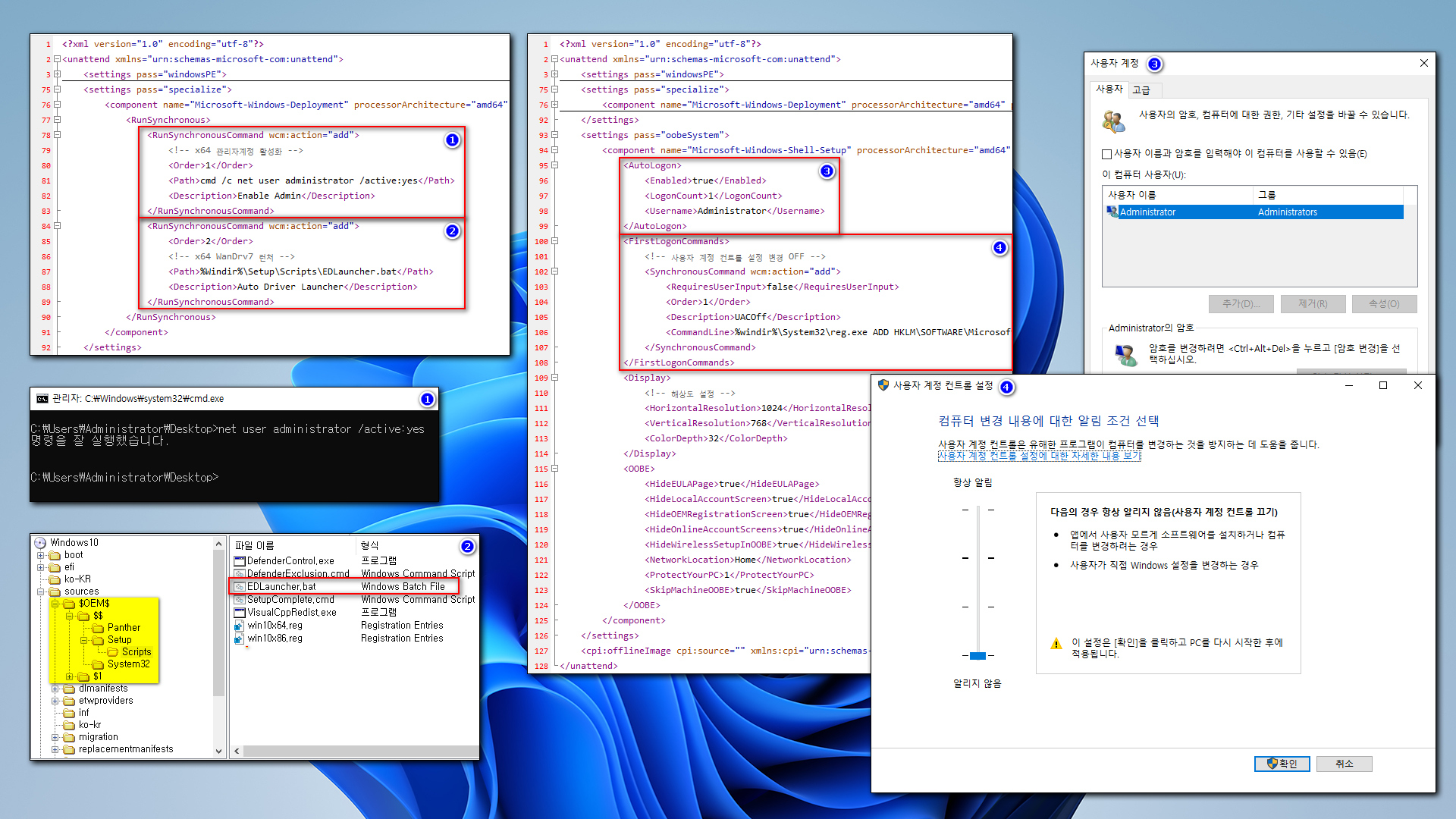Click the win10x86.reg registry file icon
Viewport: 1456px width, 819px height.
coord(240,639)
